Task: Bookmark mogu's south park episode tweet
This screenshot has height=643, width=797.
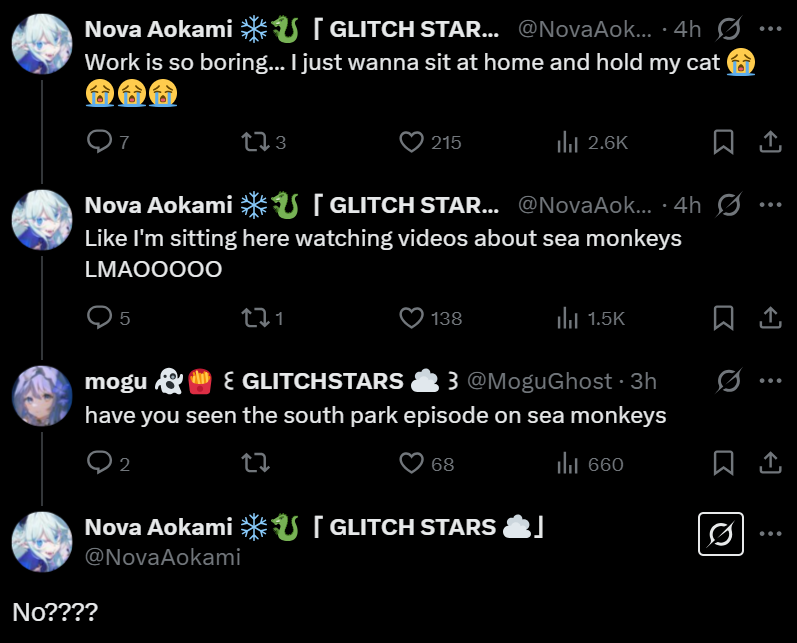Action: 723,463
